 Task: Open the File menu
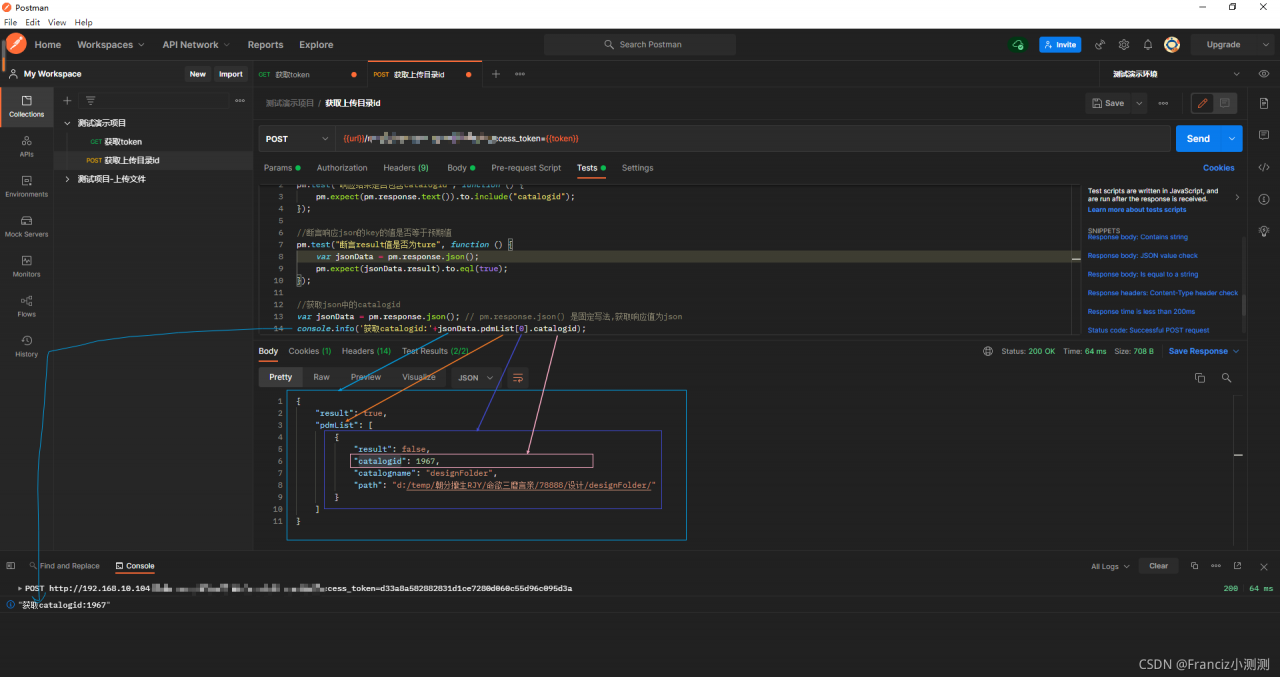point(10,22)
